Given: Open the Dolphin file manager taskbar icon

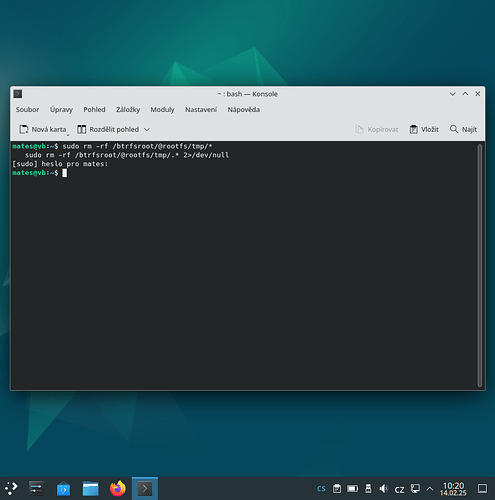Looking at the screenshot, I should pyautogui.click(x=91, y=489).
